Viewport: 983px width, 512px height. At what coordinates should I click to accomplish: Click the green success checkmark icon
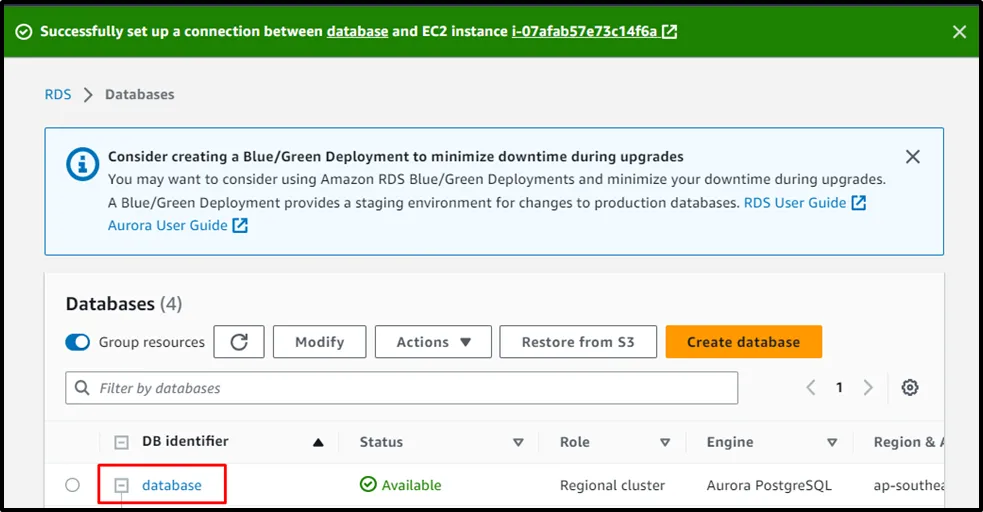coord(24,32)
